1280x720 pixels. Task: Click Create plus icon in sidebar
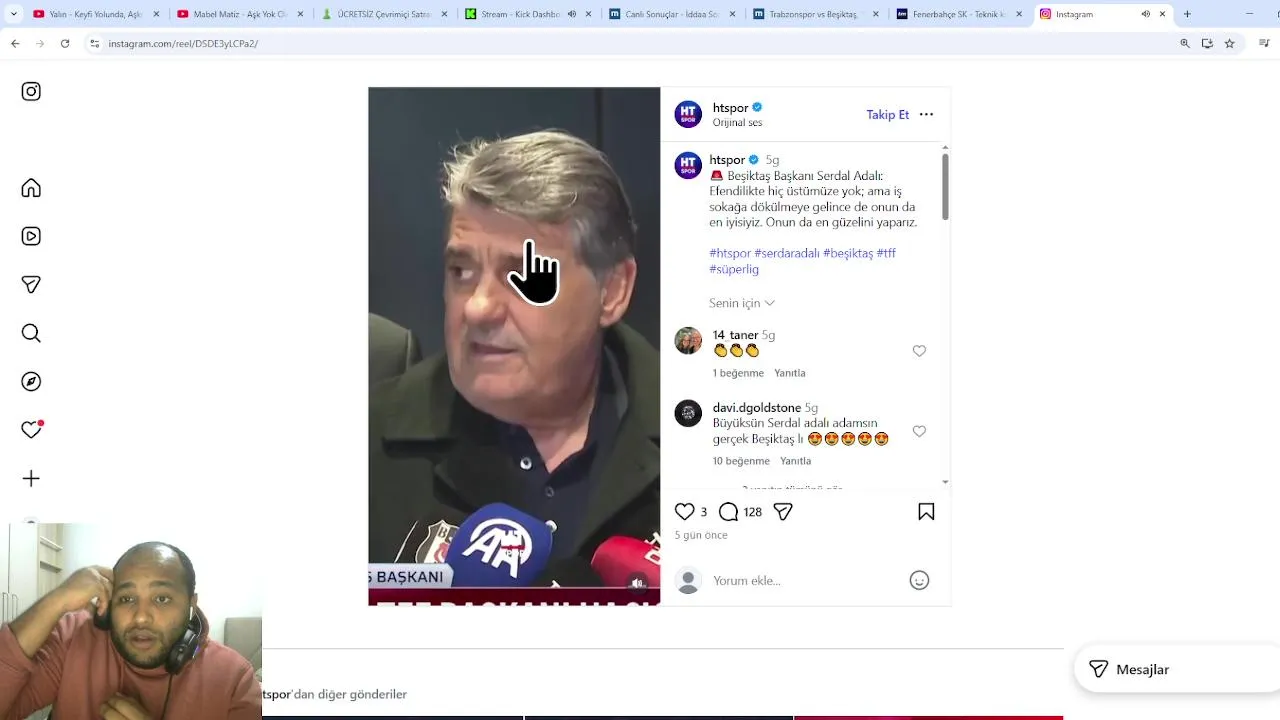[x=31, y=478]
